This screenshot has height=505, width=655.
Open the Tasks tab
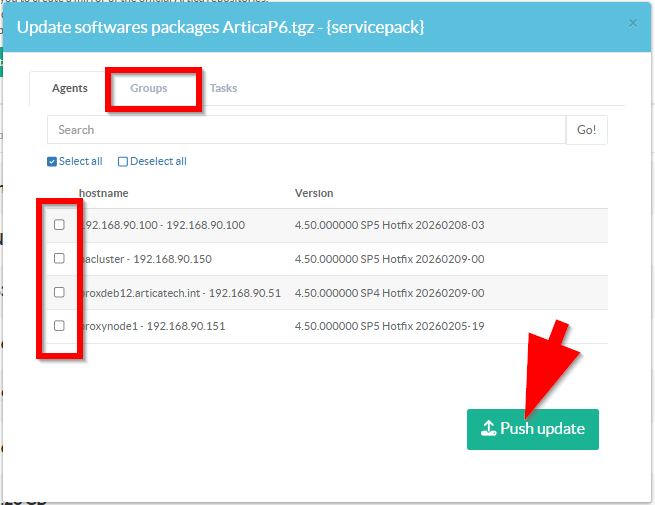pyautogui.click(x=223, y=88)
